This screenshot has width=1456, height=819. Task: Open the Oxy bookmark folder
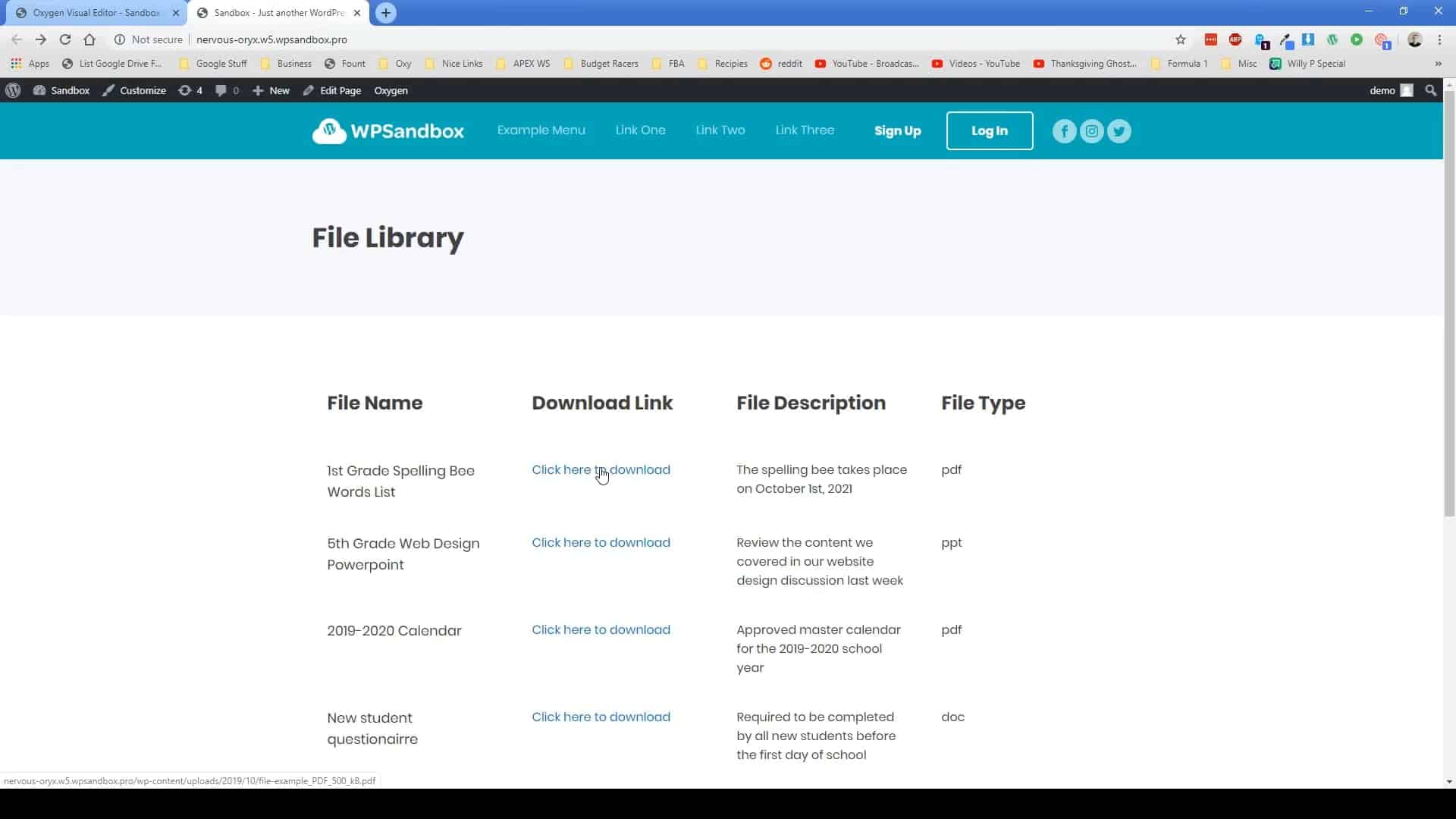click(395, 64)
